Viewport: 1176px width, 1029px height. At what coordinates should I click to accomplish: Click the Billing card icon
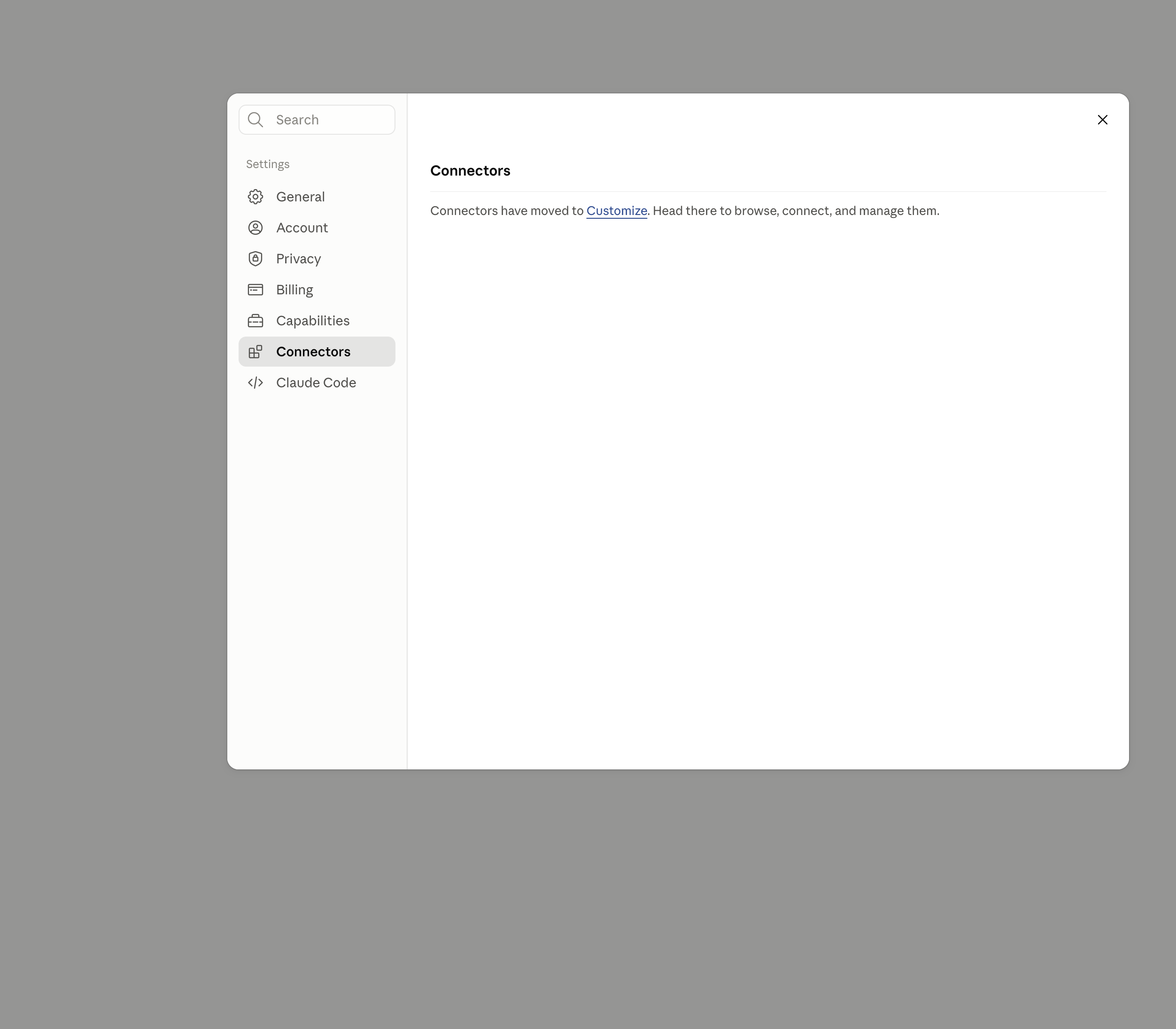pos(255,290)
